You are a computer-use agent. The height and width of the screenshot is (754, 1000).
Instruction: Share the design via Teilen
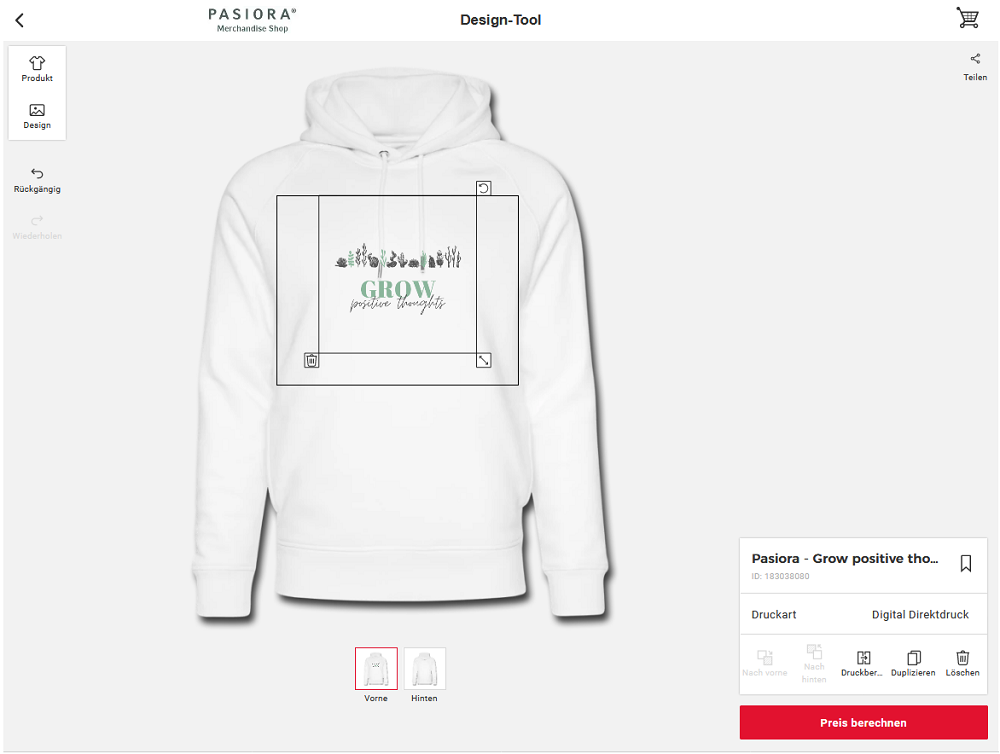coord(974,67)
